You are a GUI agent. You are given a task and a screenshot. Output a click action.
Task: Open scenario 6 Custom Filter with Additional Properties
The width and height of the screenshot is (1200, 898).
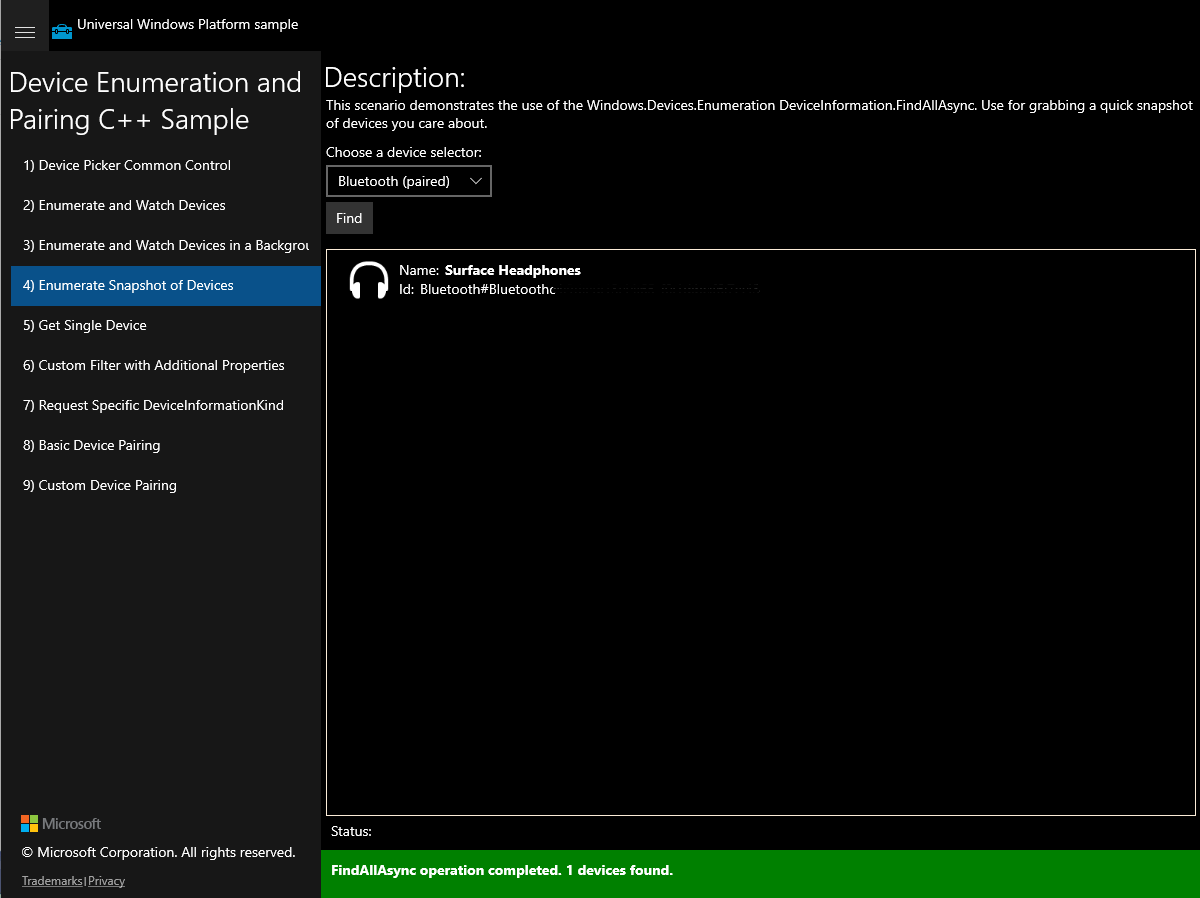166,366
